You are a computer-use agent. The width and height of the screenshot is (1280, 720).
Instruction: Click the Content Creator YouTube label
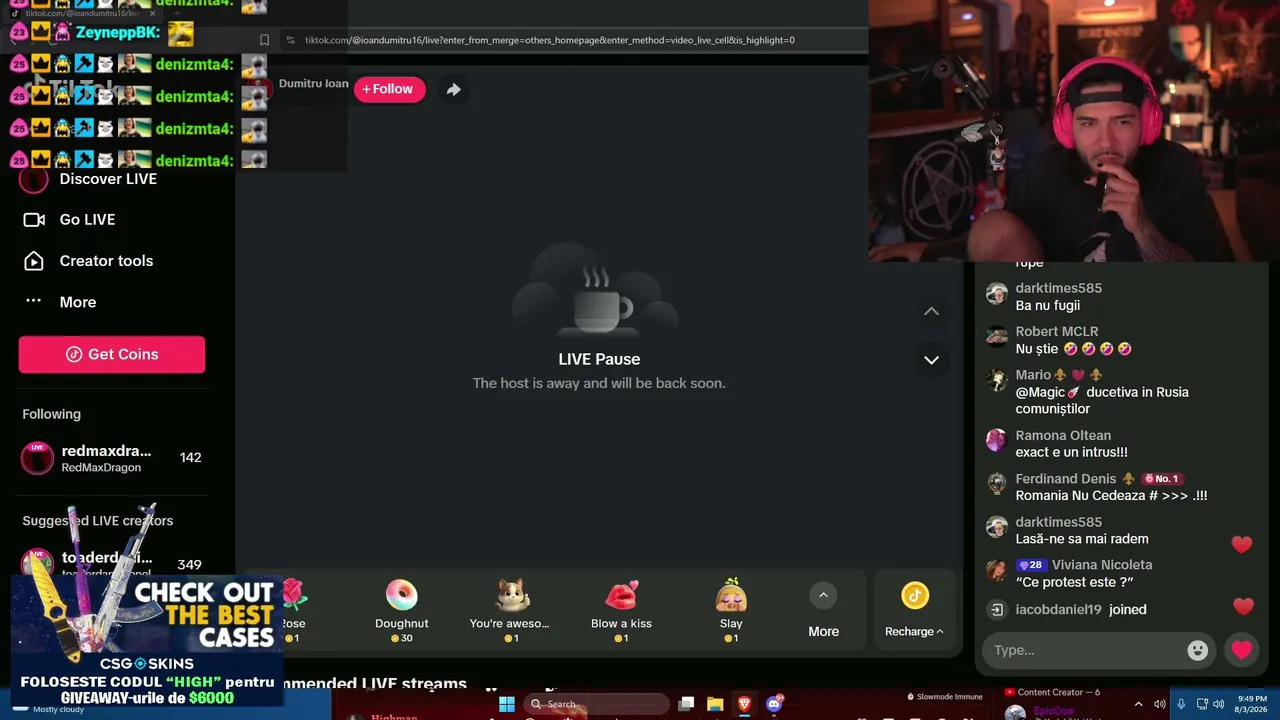[1052, 692]
